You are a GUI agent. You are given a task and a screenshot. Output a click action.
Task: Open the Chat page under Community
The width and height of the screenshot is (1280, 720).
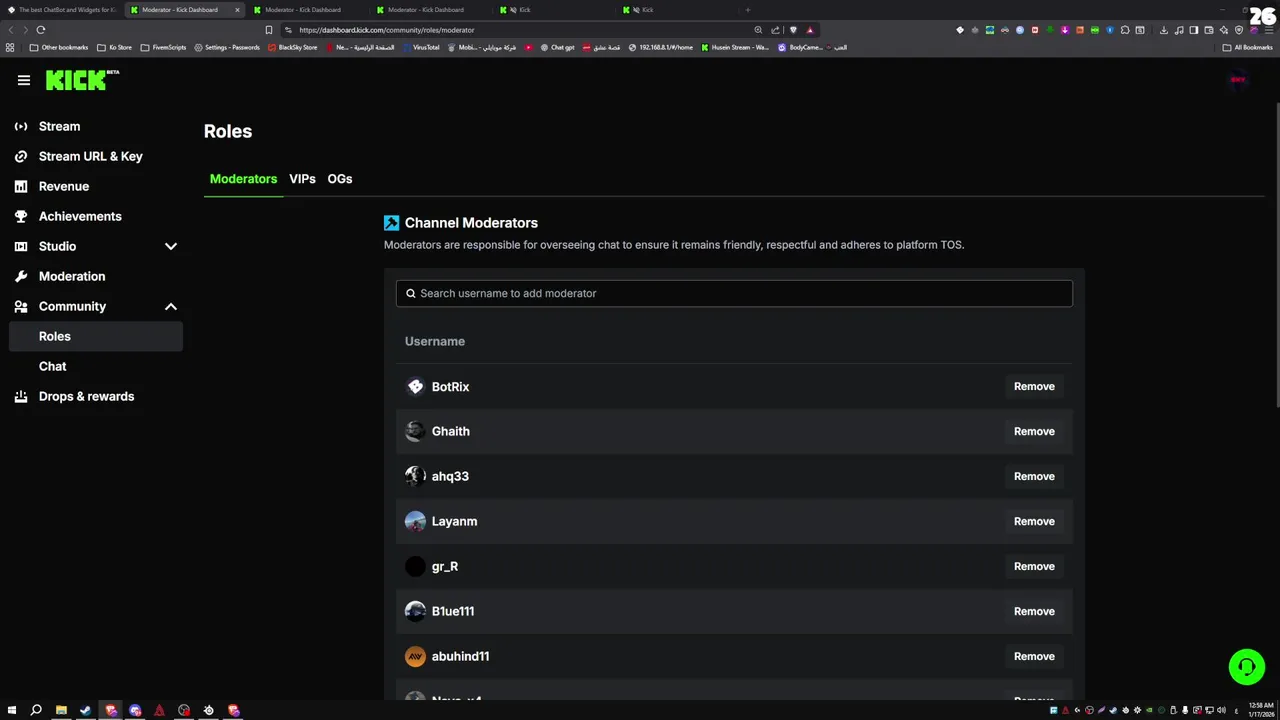pos(53,366)
